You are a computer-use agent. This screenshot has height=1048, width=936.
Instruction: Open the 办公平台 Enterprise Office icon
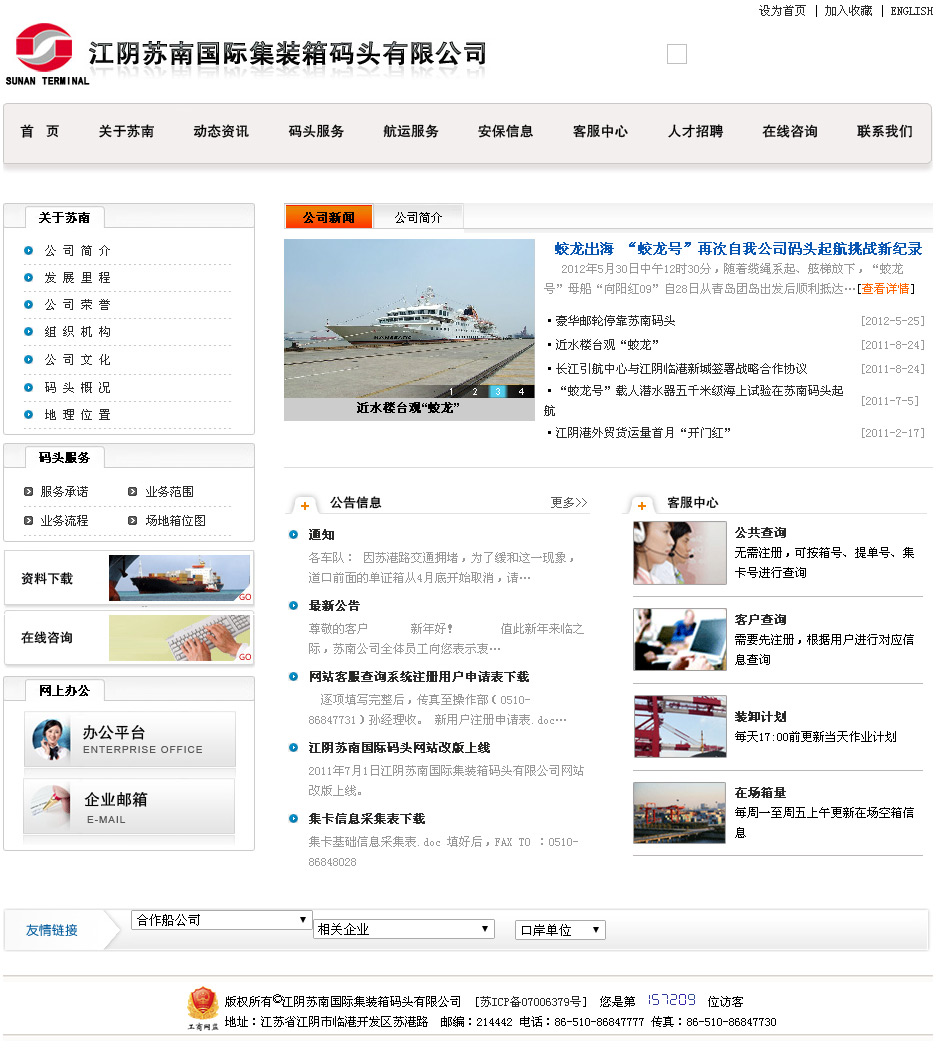click(130, 739)
